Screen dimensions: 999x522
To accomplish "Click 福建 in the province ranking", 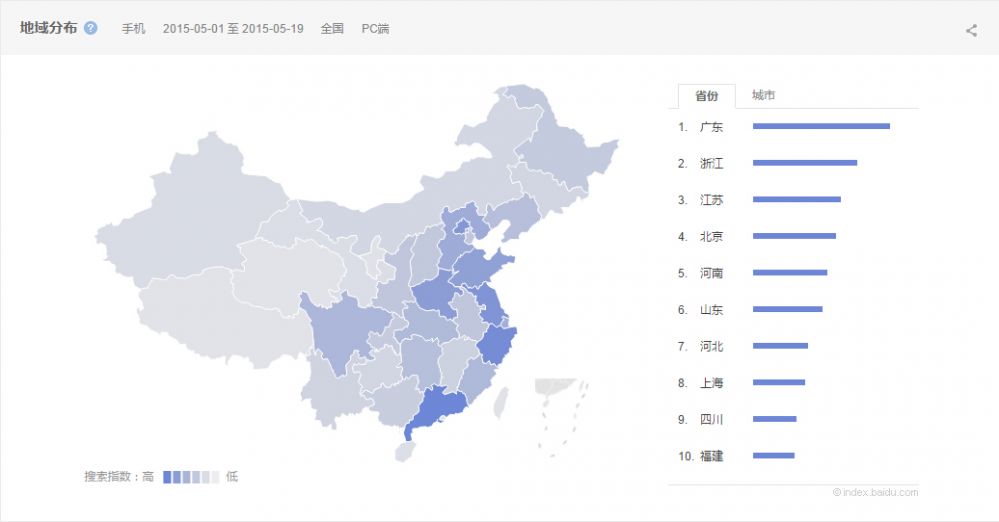I will coord(711,456).
